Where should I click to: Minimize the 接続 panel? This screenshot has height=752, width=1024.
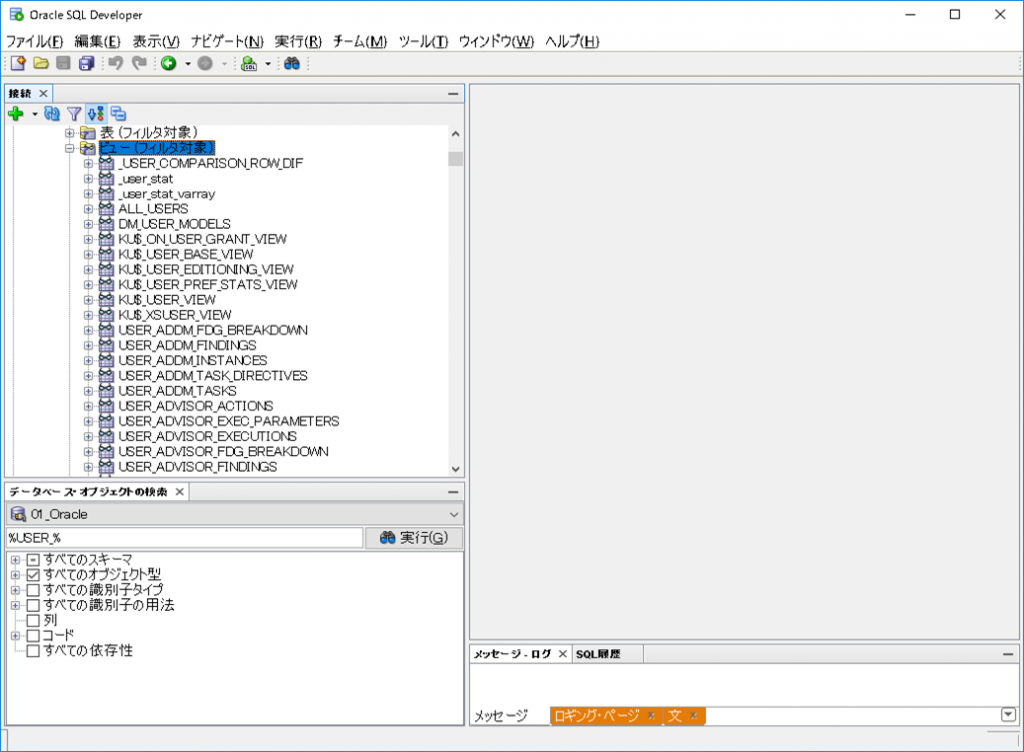pyautogui.click(x=453, y=94)
